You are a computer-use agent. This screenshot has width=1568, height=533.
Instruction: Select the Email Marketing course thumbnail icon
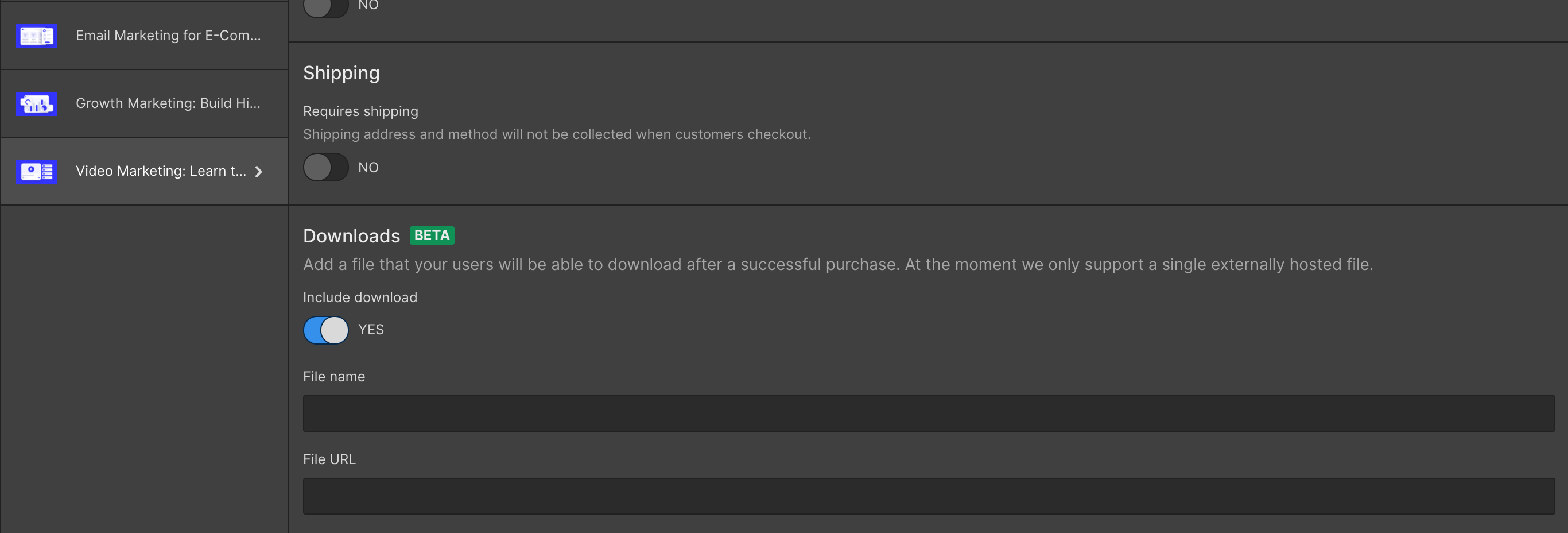point(36,36)
